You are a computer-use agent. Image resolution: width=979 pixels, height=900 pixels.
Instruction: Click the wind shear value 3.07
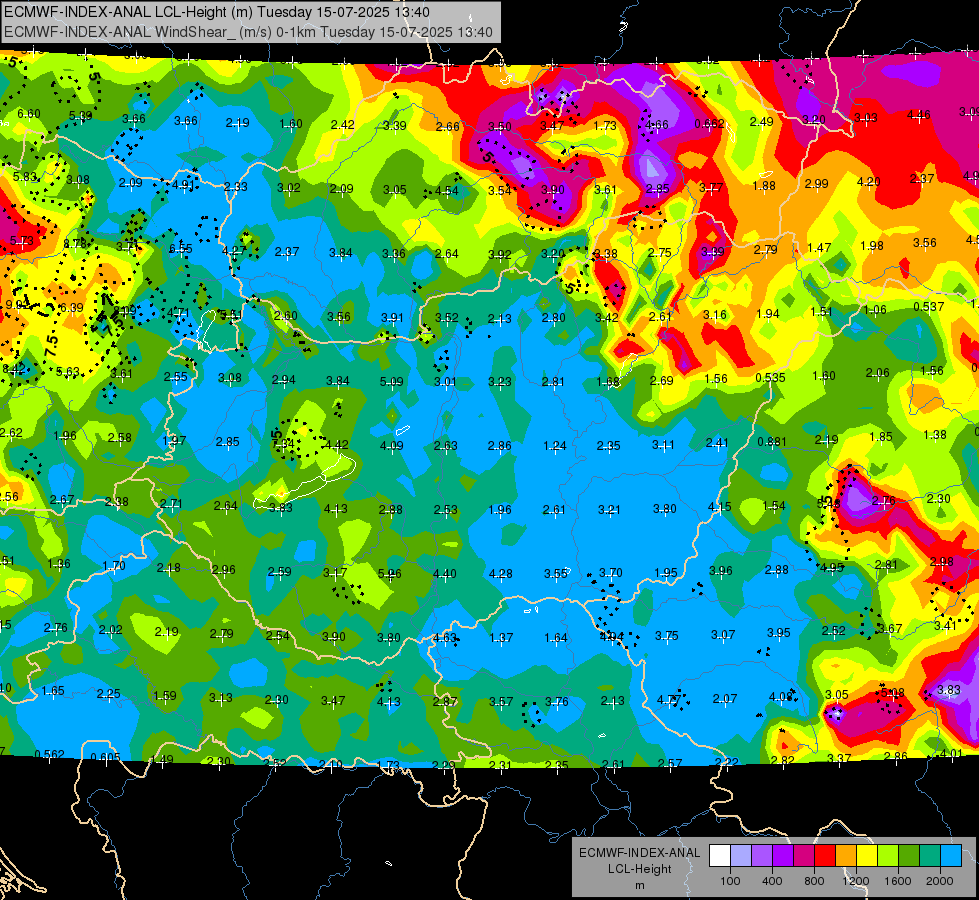tap(723, 635)
